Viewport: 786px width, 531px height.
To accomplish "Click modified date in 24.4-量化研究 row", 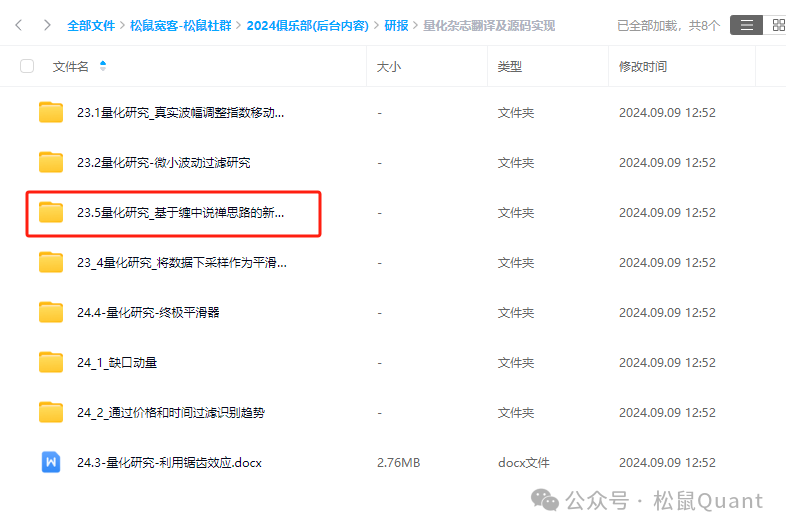I will pos(667,313).
